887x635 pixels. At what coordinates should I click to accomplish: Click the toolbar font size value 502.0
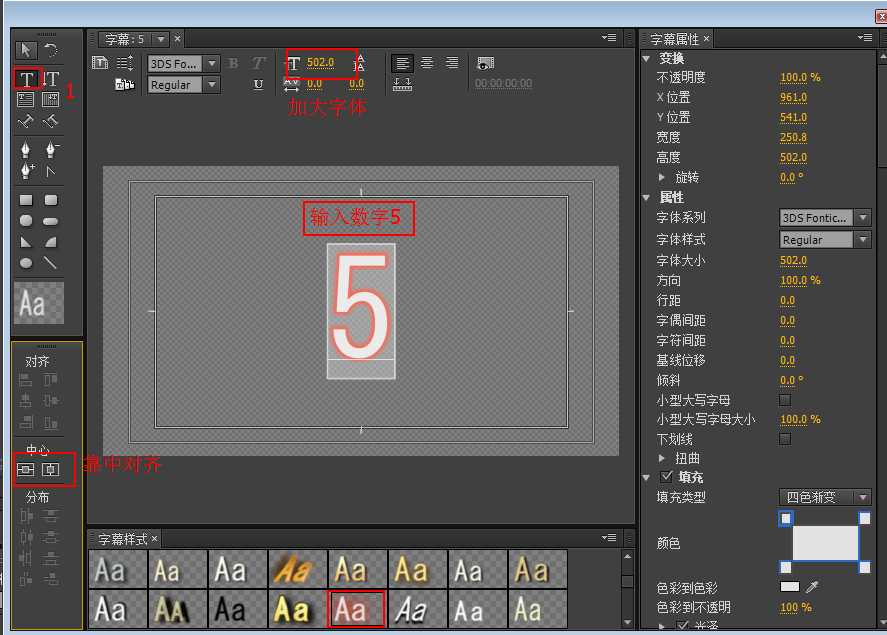pyautogui.click(x=321, y=62)
